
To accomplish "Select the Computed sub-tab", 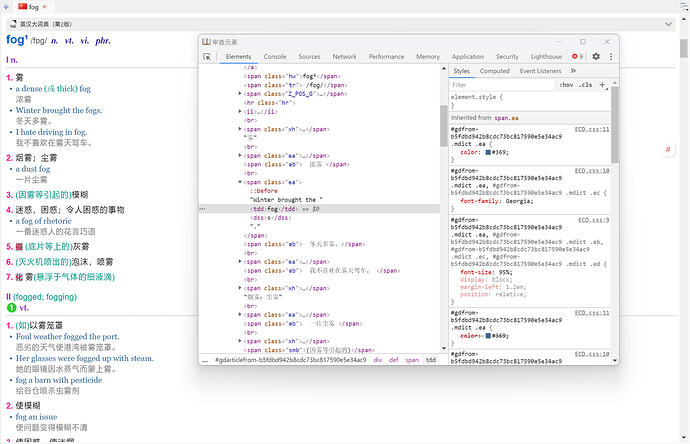I will pyautogui.click(x=495, y=71).
